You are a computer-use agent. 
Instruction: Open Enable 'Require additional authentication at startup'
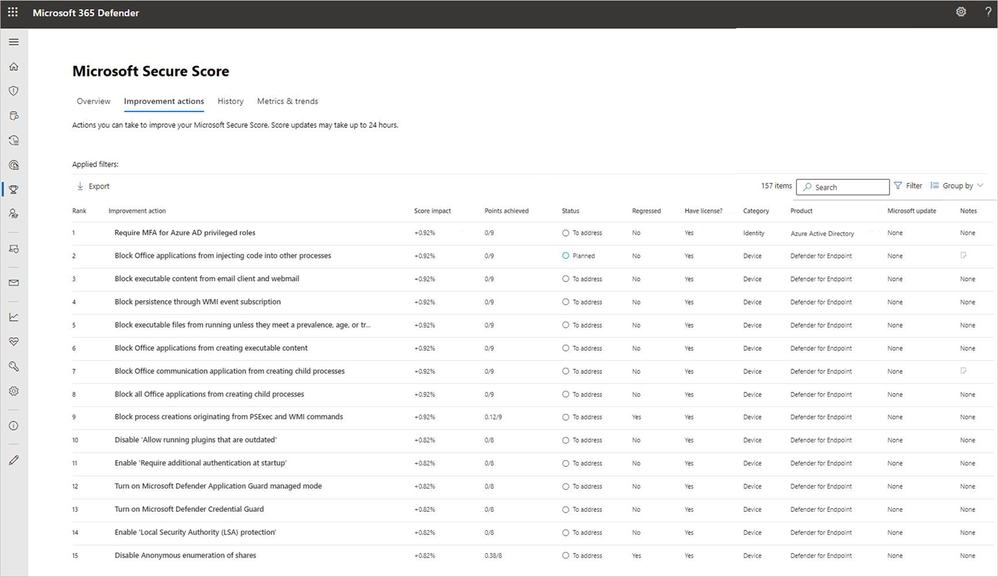click(200, 463)
